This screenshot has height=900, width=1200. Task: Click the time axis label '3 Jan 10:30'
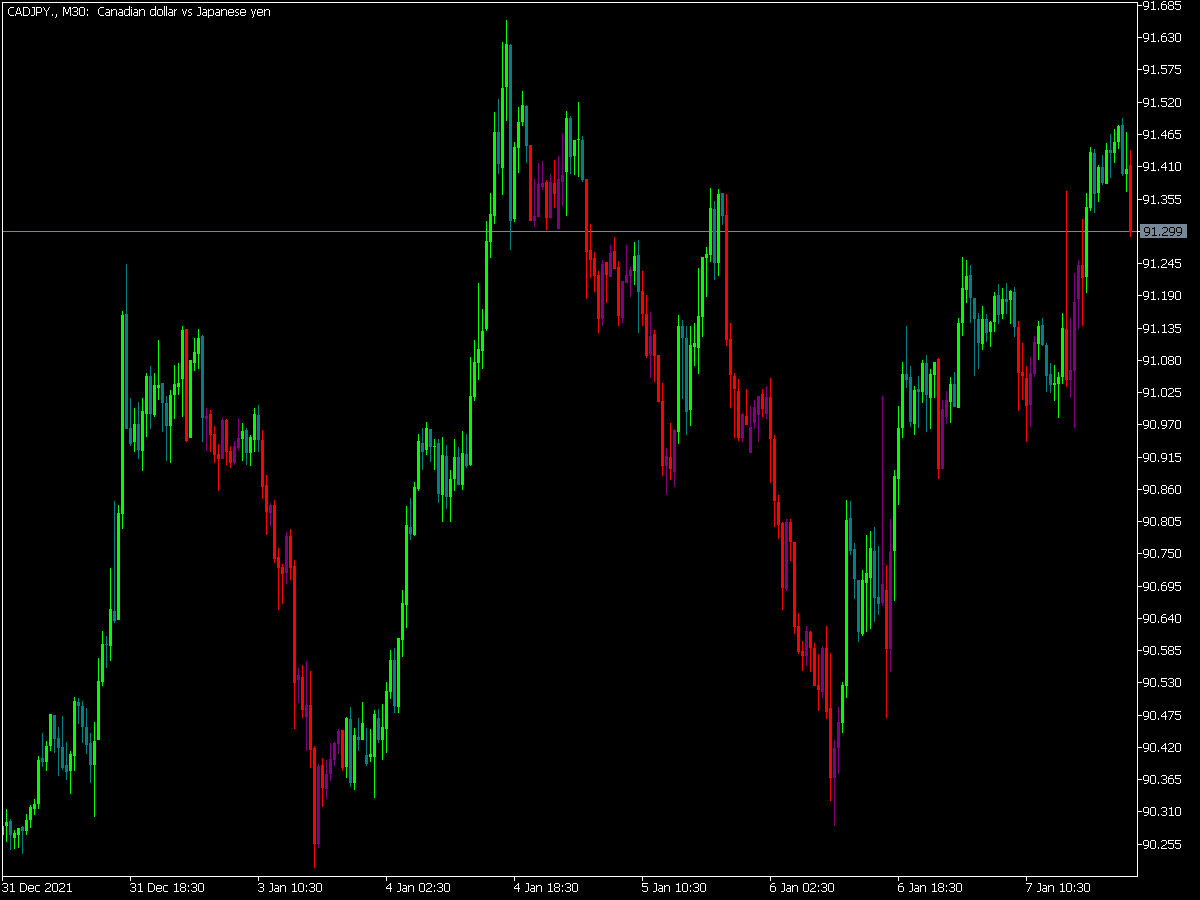coord(291,888)
